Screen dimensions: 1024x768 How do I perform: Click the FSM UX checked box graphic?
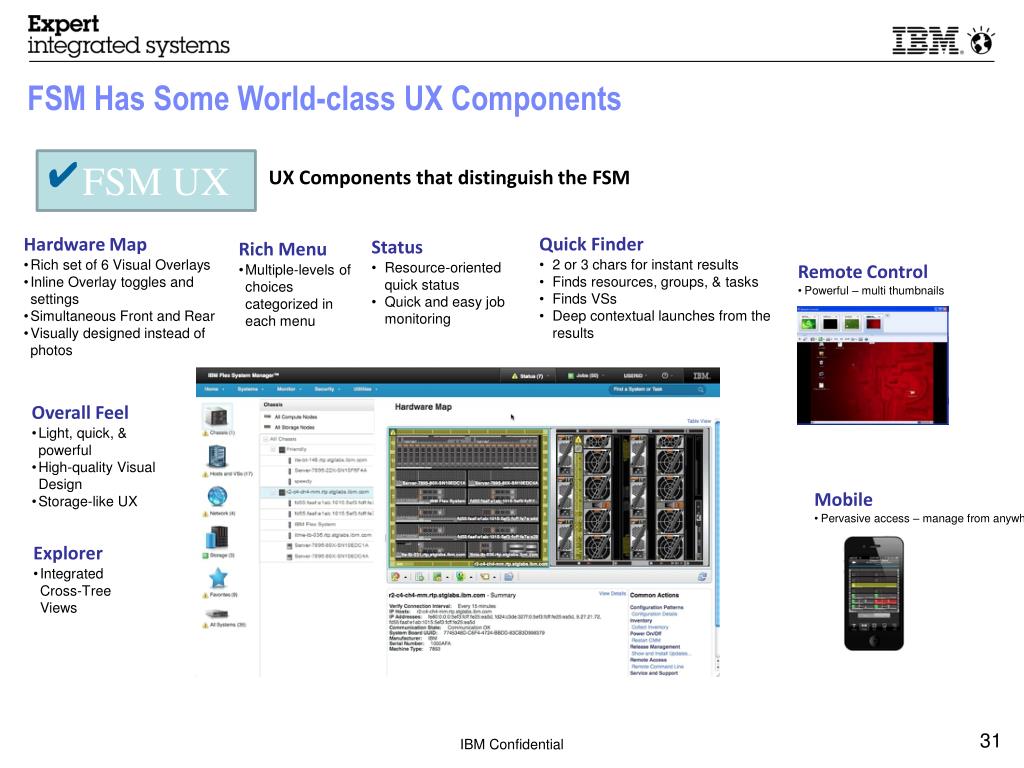(146, 181)
